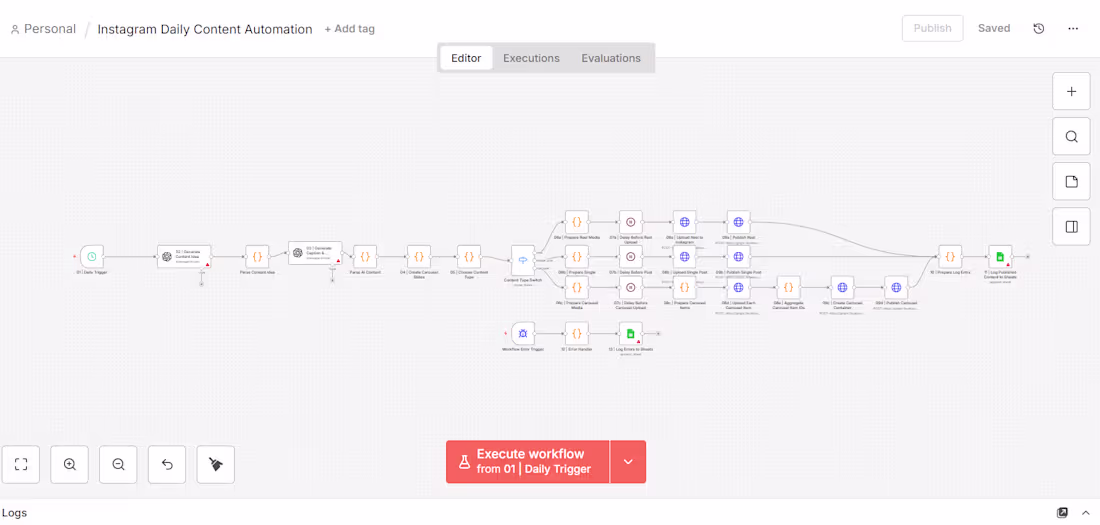1100x525 pixels.
Task: Fit workflow to view
Action: [21, 464]
